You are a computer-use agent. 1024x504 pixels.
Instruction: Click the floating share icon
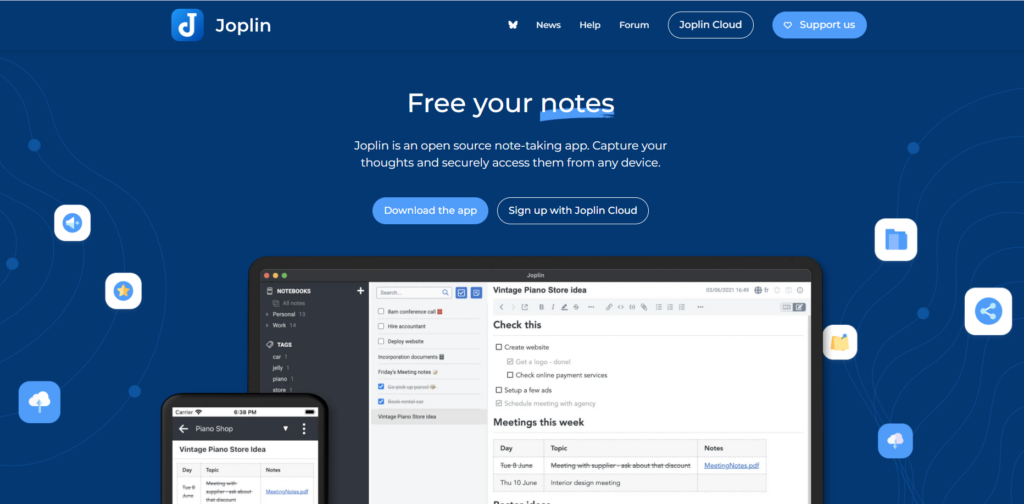[988, 311]
